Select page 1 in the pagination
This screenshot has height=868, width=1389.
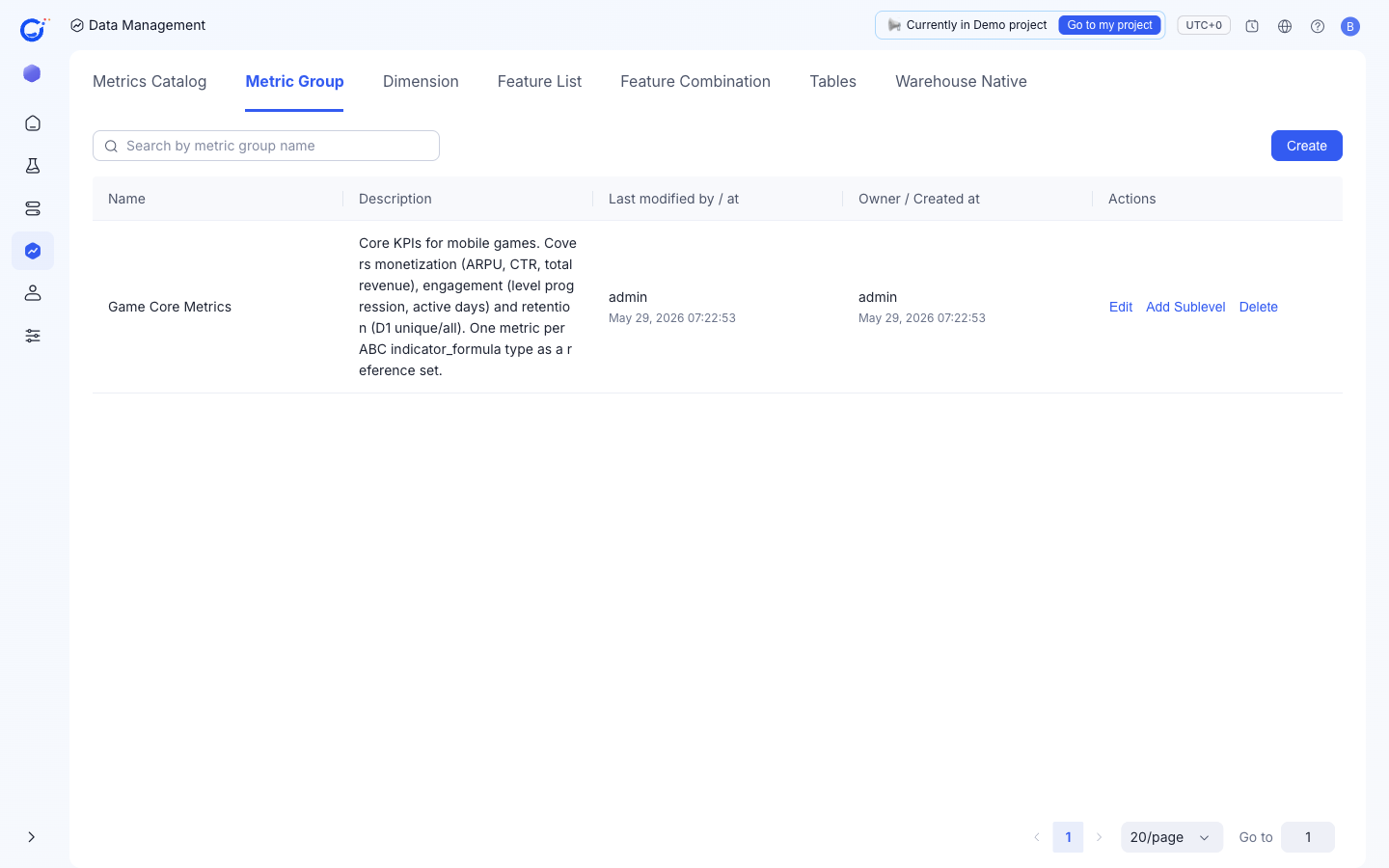pyautogui.click(x=1068, y=837)
